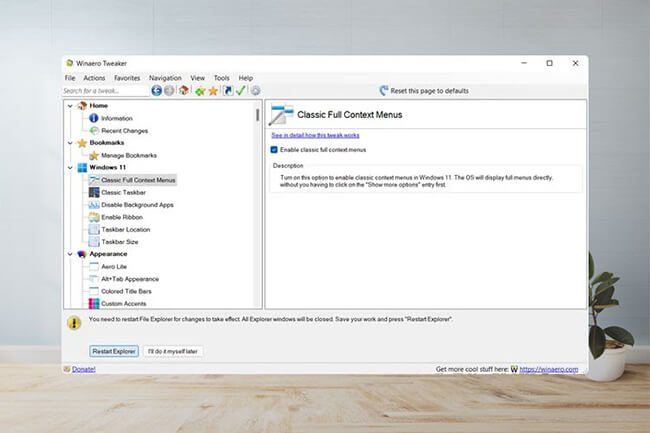Select the Custom Accents label
This screenshot has height=433, width=650.
[x=124, y=304]
